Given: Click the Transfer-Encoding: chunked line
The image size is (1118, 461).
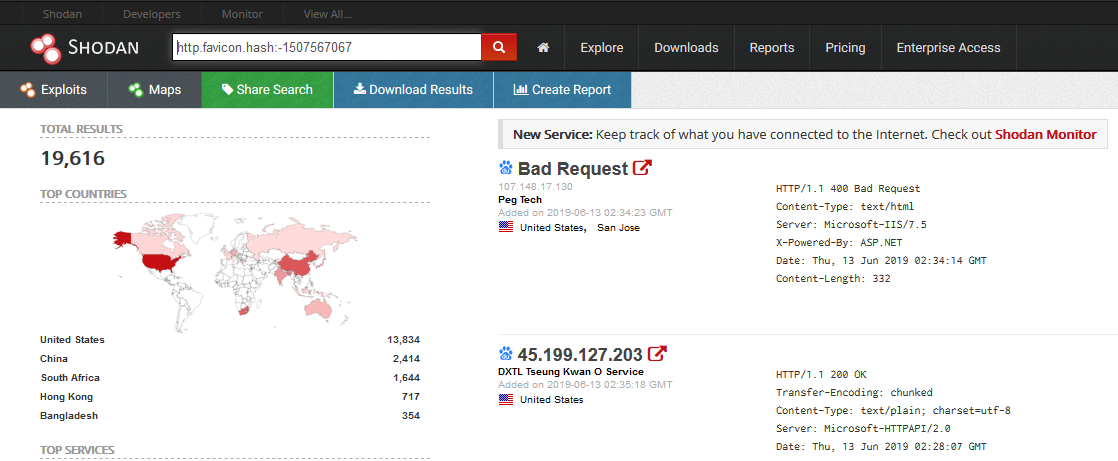Looking at the screenshot, I should [x=854, y=393].
